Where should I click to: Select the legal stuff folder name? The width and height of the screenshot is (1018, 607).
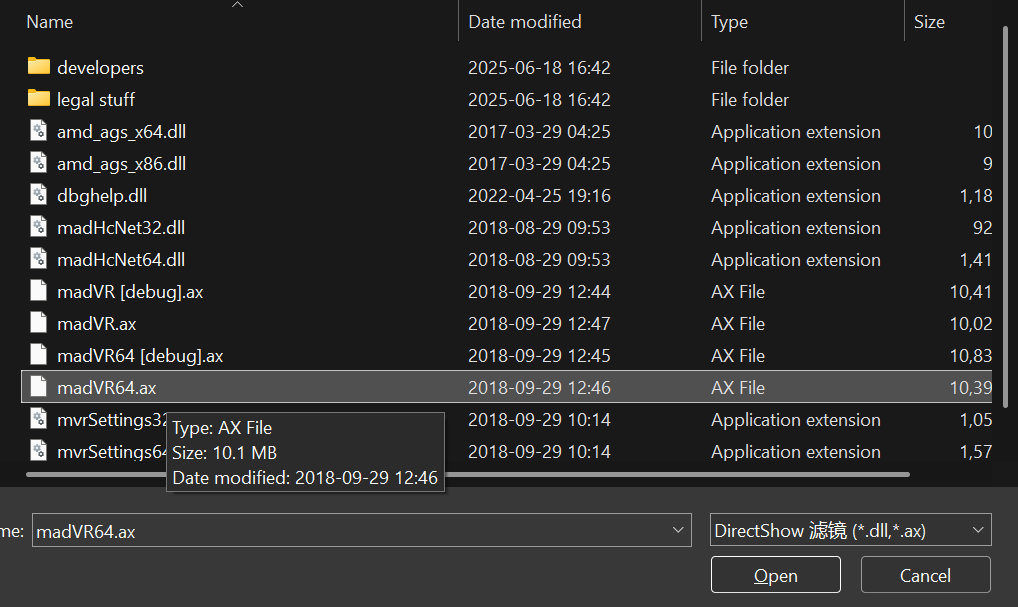[x=96, y=99]
